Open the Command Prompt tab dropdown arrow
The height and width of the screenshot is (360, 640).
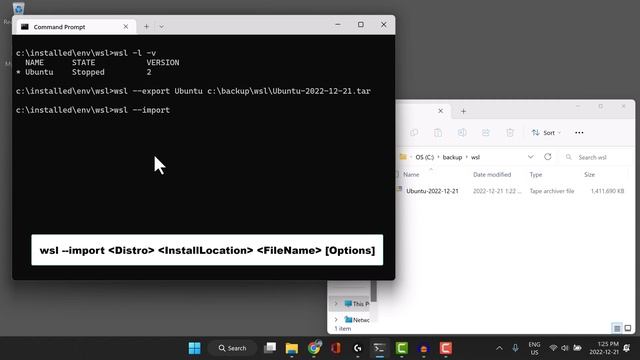(162, 27)
